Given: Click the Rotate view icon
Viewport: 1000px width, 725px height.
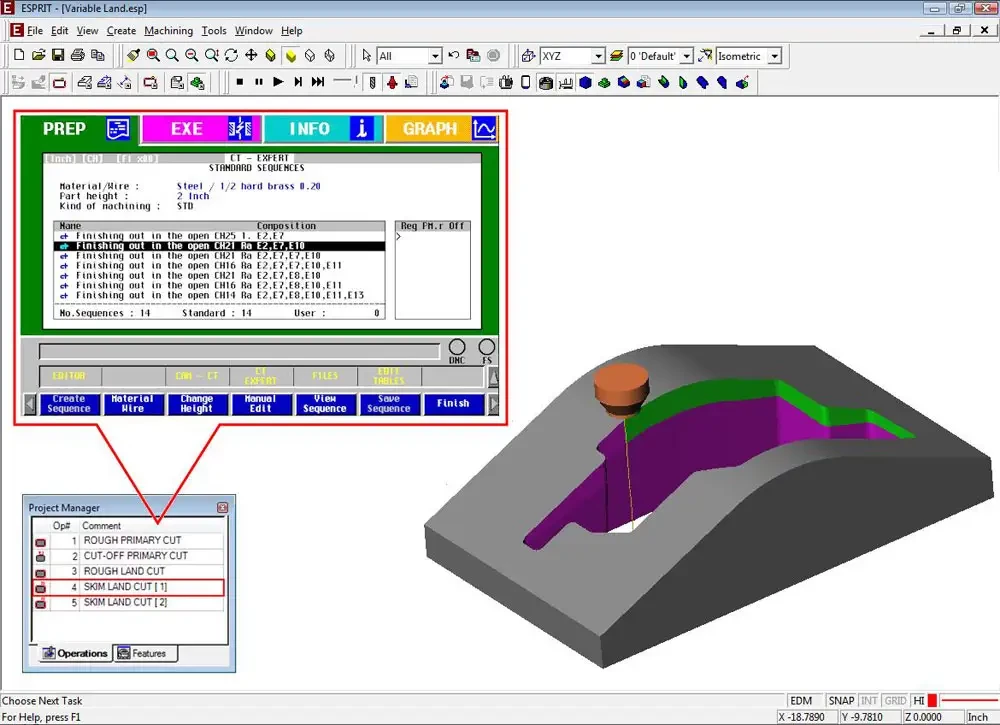Looking at the screenshot, I should click(x=231, y=55).
